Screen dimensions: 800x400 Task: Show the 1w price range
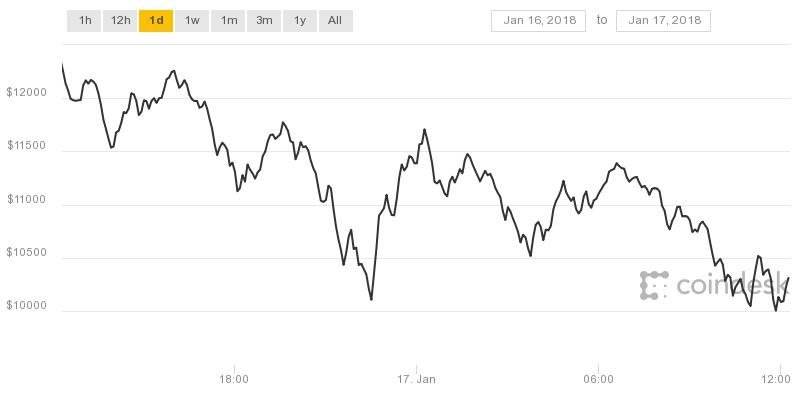click(192, 20)
